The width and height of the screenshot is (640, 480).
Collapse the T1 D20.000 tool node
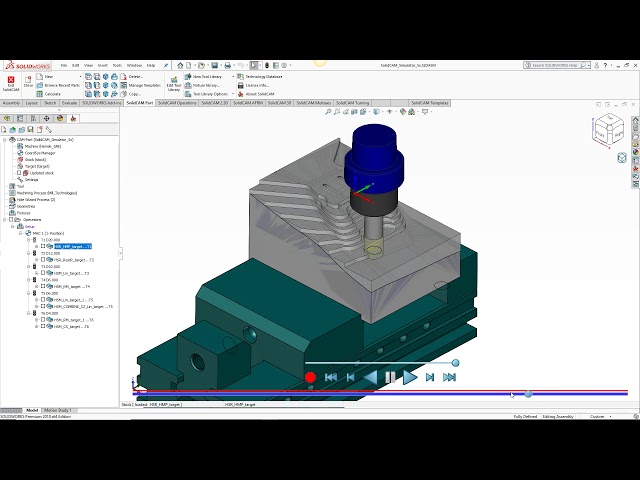[29, 240]
